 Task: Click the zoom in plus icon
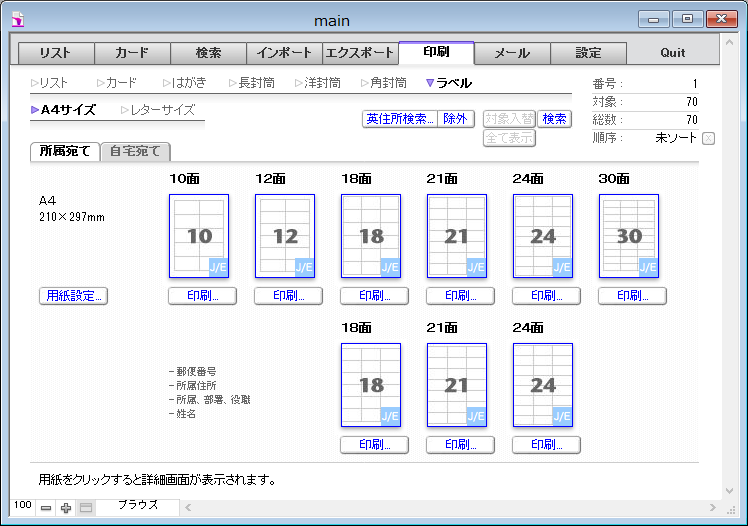[66, 508]
